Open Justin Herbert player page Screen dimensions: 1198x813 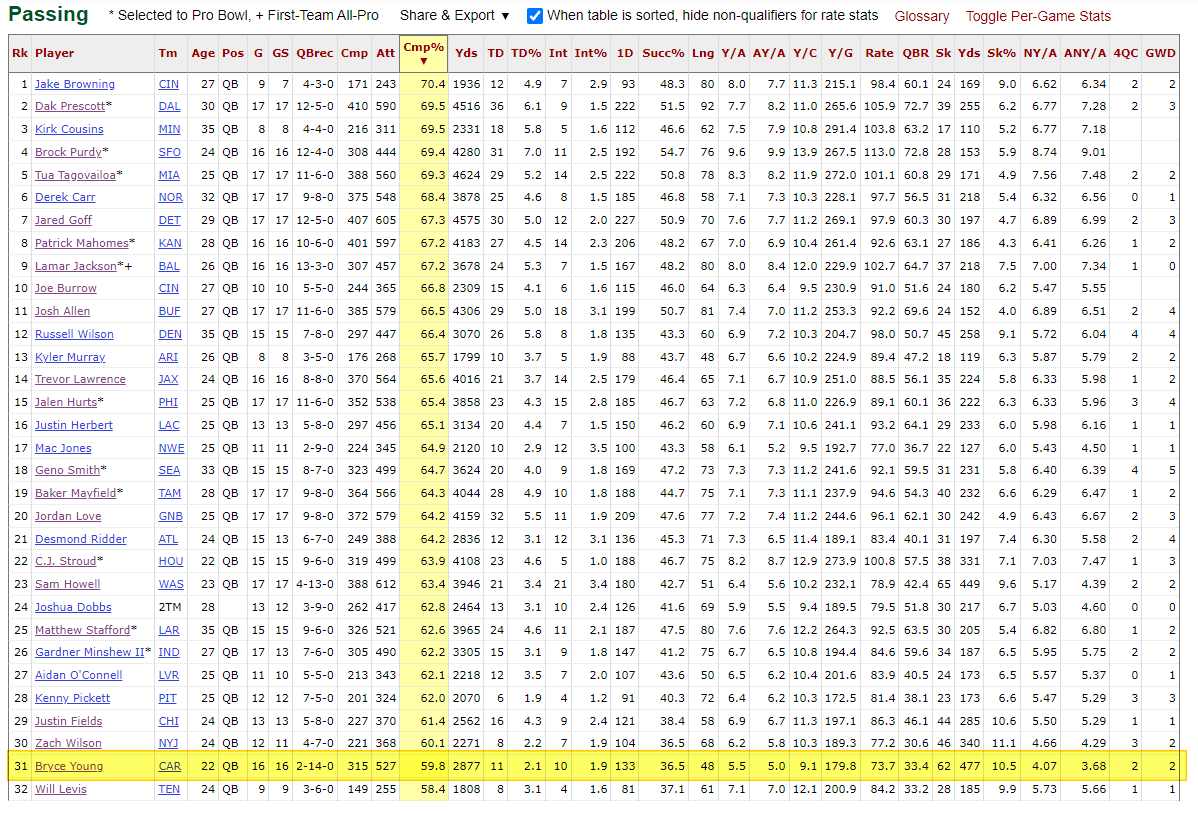74,425
